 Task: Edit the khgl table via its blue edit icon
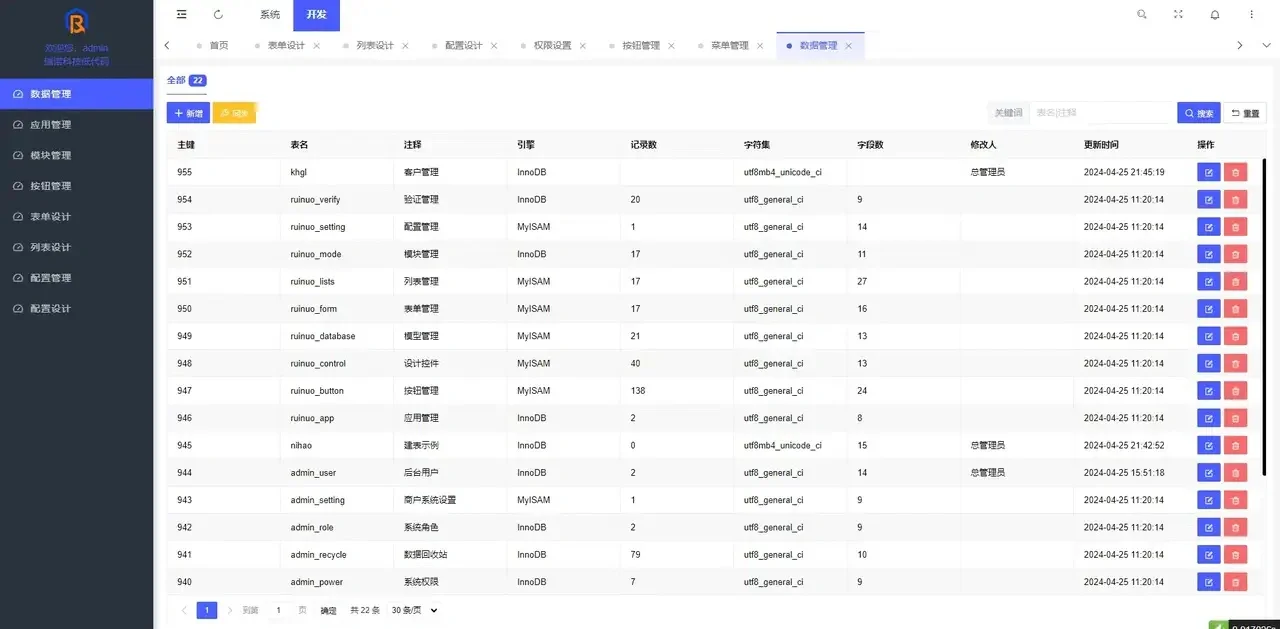pos(1208,172)
